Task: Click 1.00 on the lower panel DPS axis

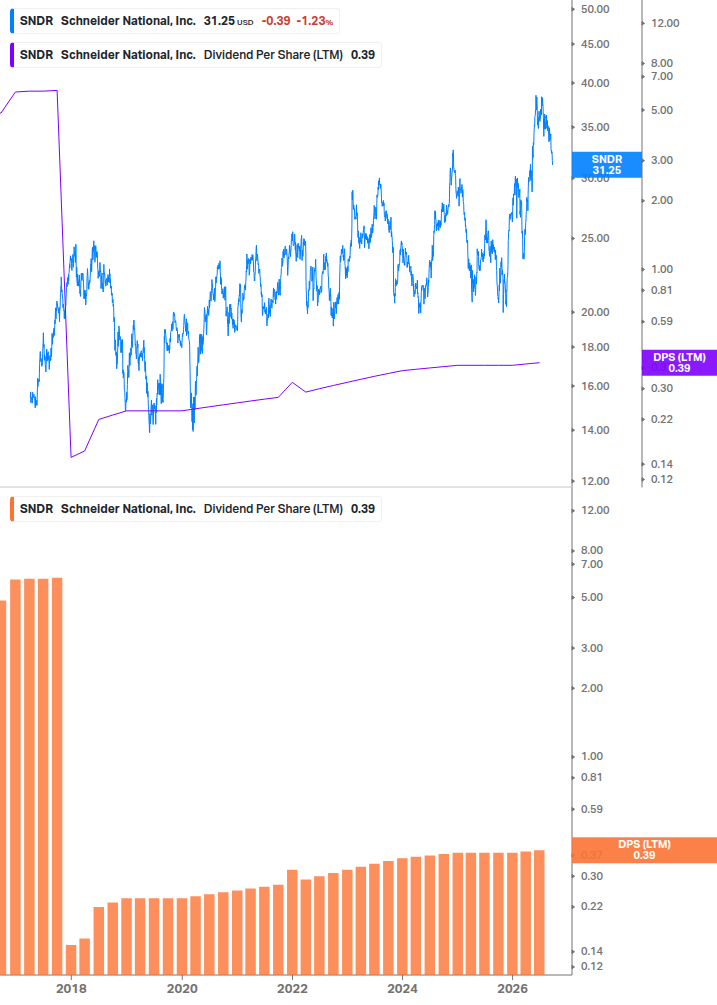Action: click(591, 756)
